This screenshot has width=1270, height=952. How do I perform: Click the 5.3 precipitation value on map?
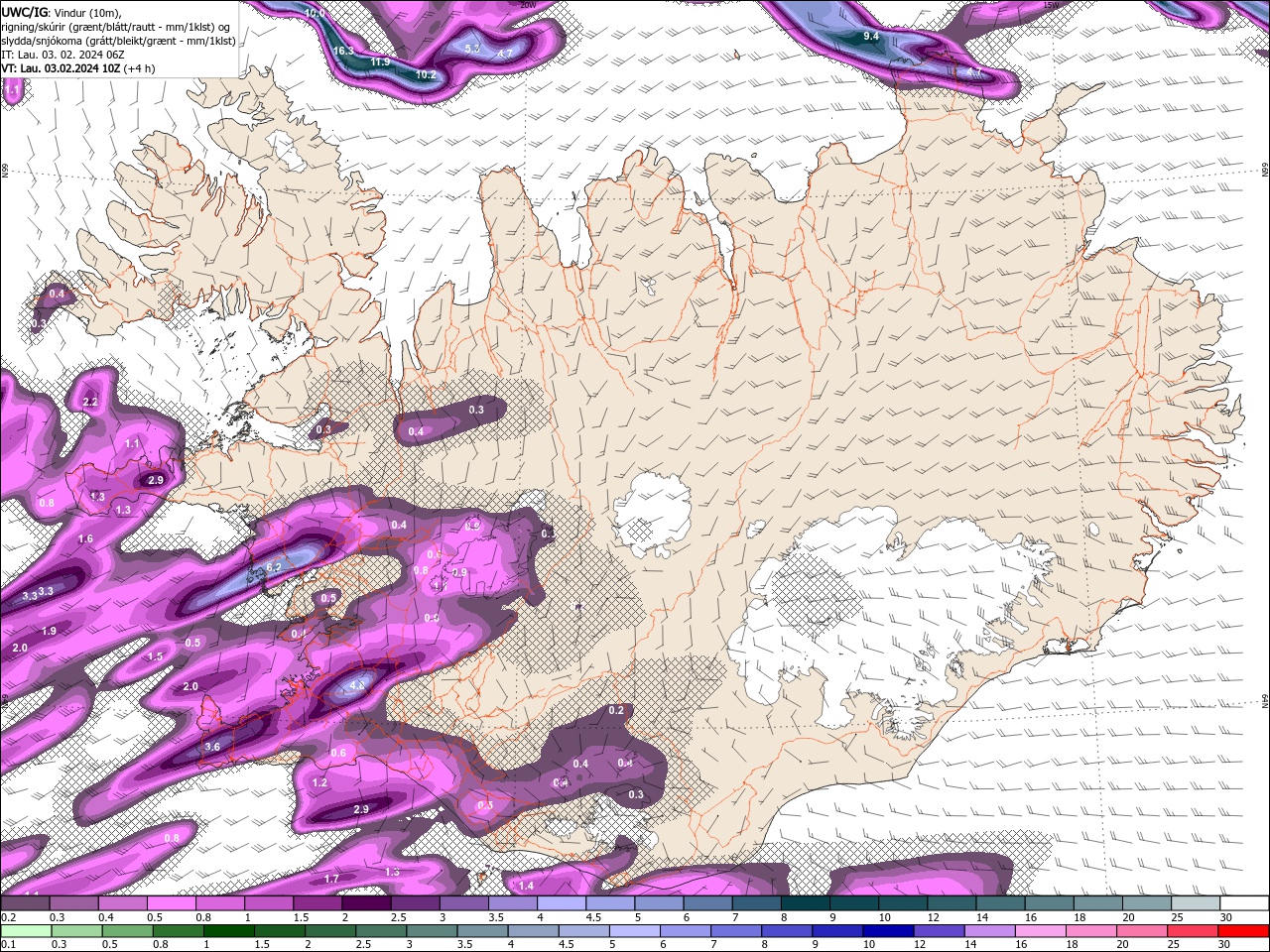coord(472,48)
